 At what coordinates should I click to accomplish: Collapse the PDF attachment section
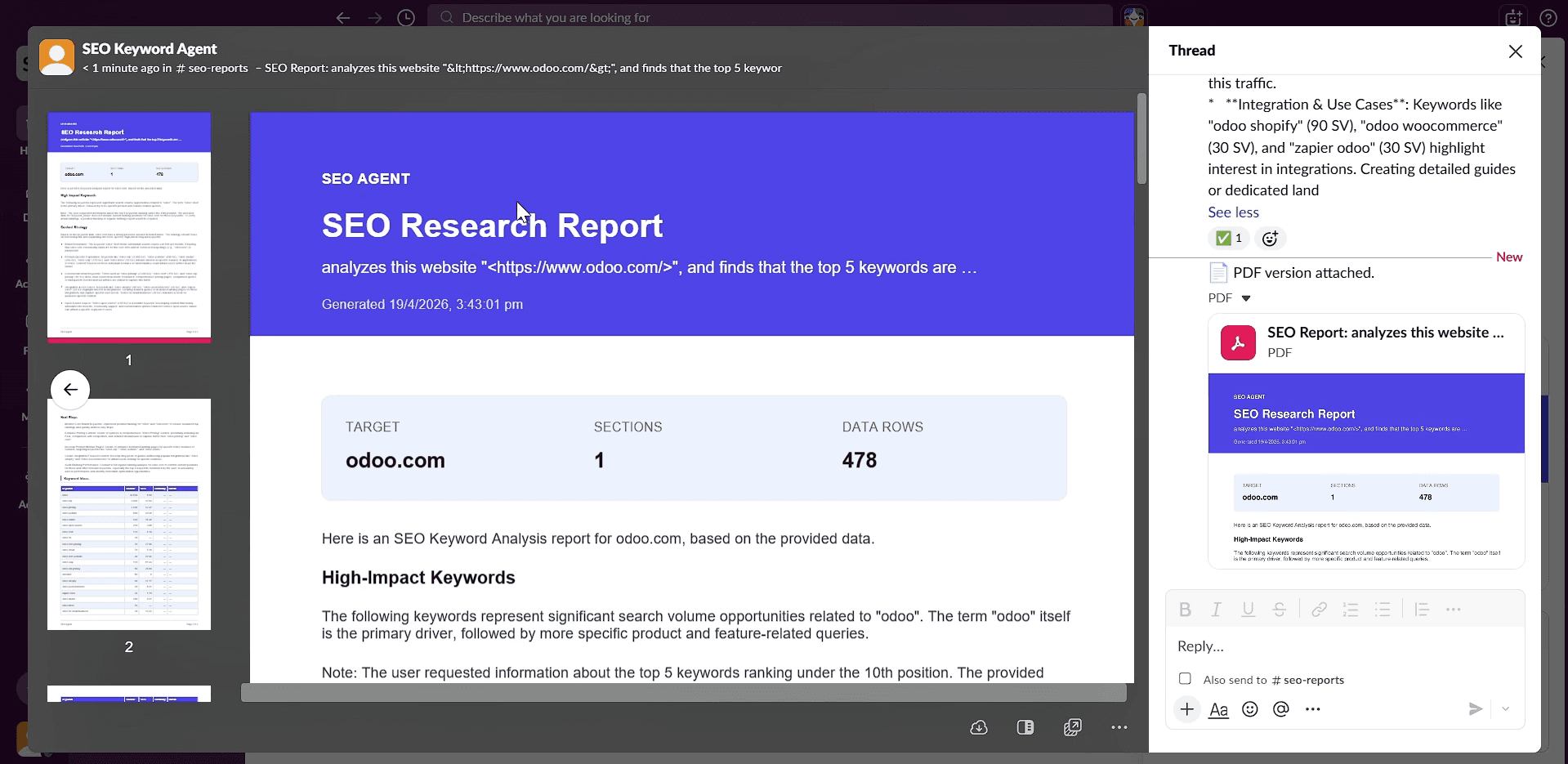pyautogui.click(x=1246, y=298)
